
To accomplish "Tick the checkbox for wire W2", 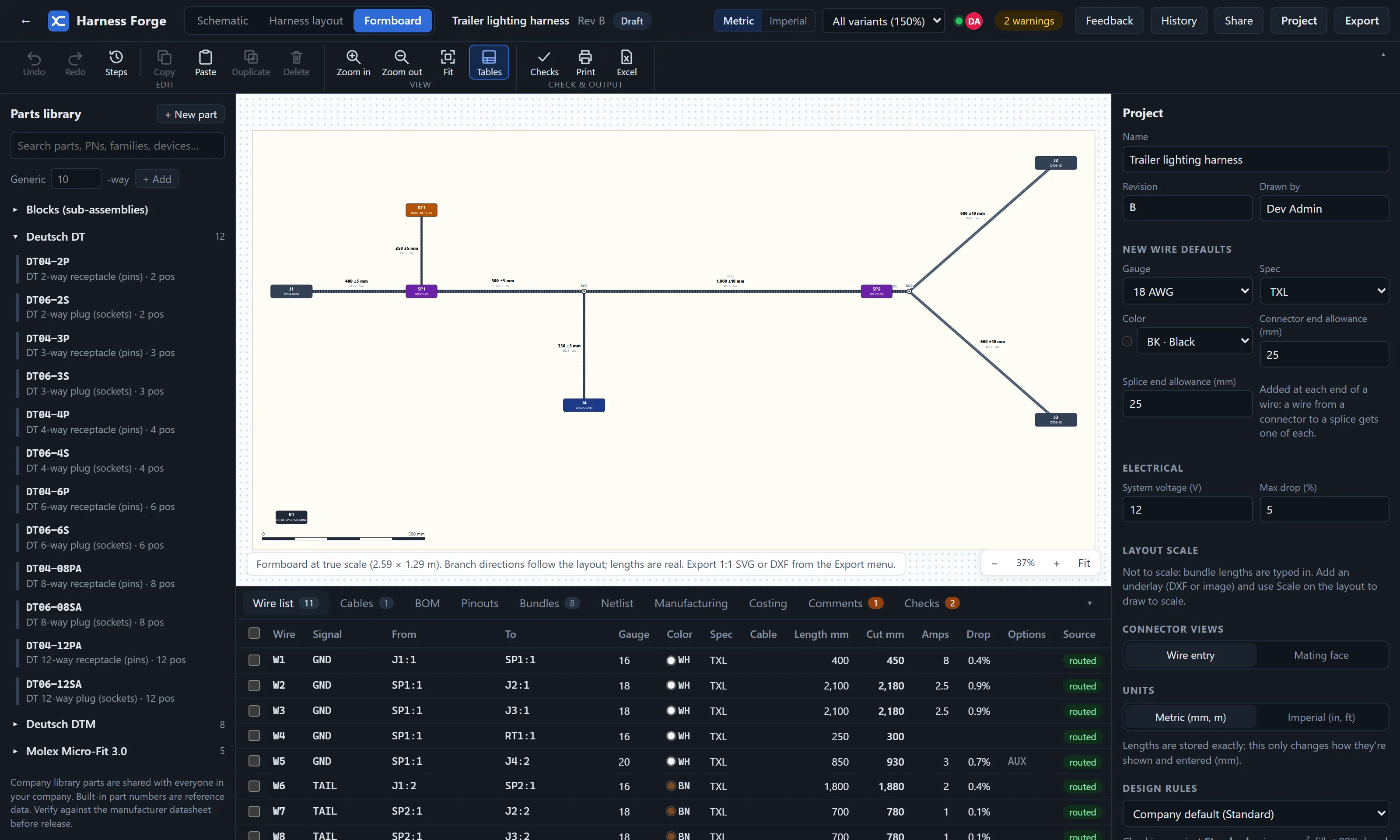I will [254, 686].
